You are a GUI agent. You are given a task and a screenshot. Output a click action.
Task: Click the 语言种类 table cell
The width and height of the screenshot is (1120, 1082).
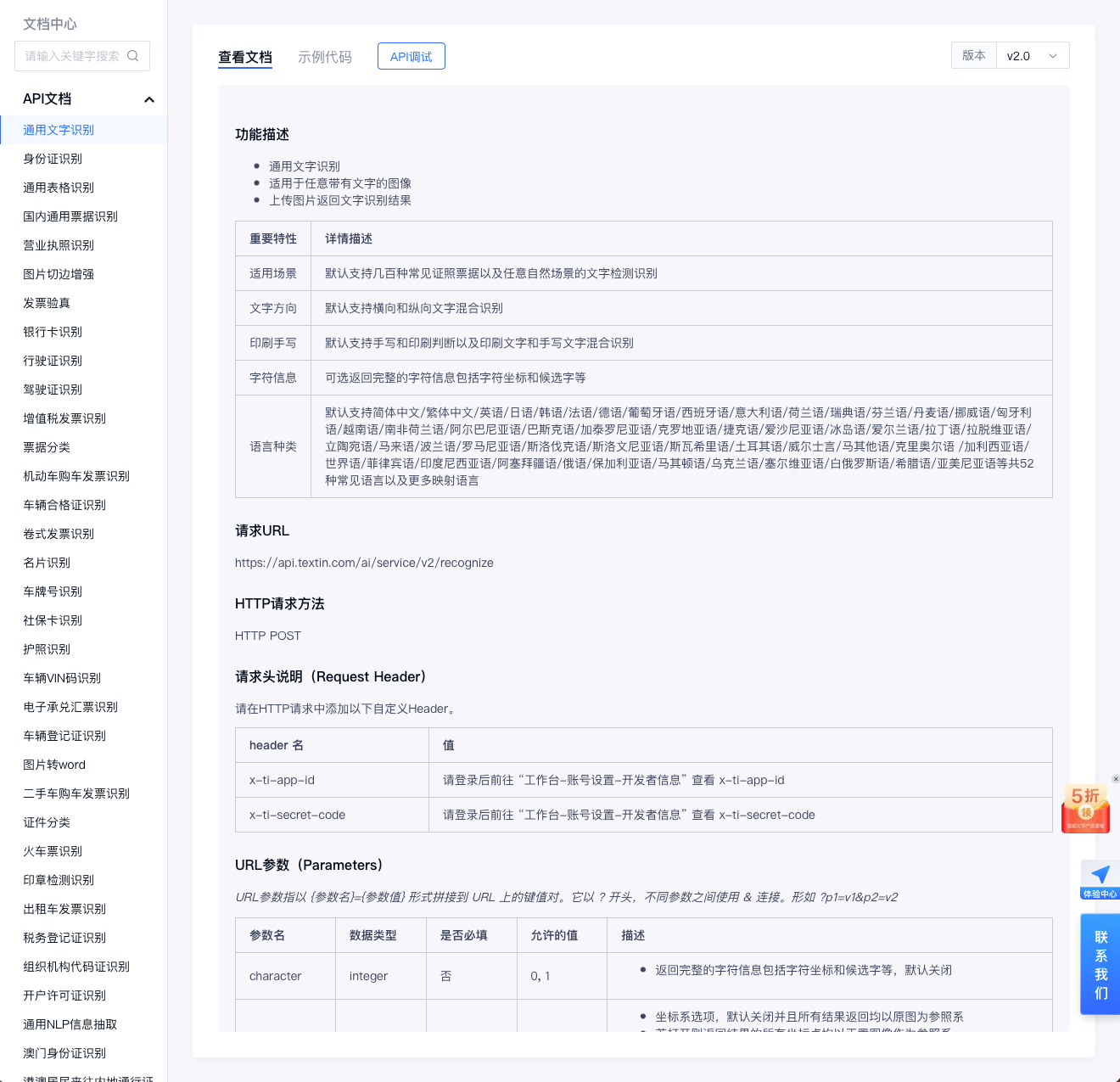click(273, 446)
